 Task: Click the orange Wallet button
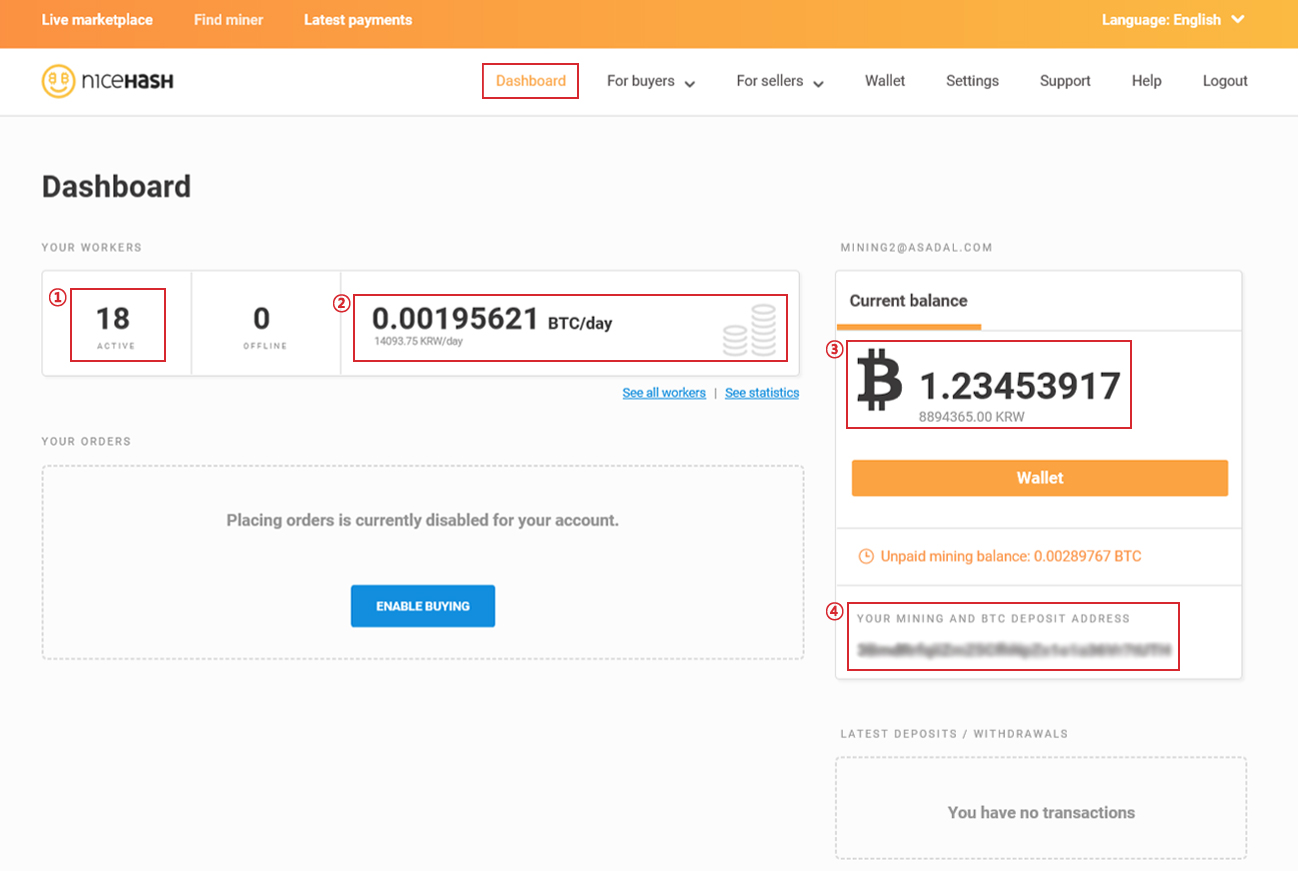click(x=1040, y=478)
